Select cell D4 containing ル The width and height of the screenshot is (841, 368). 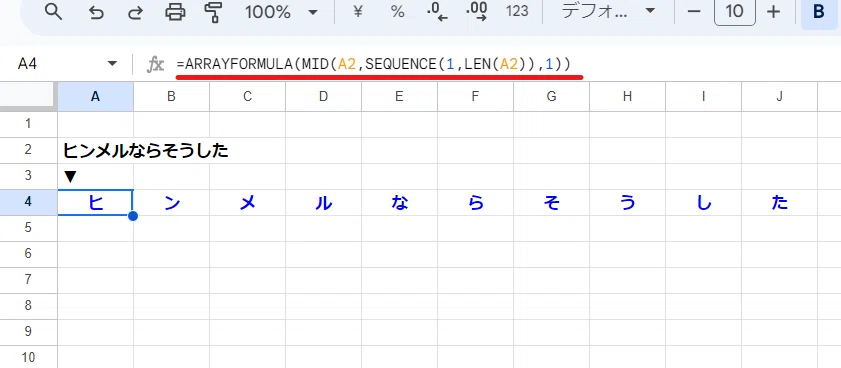click(323, 203)
